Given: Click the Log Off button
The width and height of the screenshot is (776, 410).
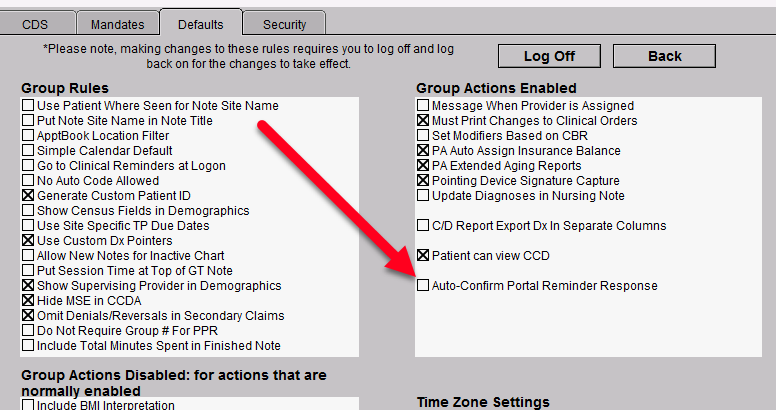Looking at the screenshot, I should (x=549, y=56).
